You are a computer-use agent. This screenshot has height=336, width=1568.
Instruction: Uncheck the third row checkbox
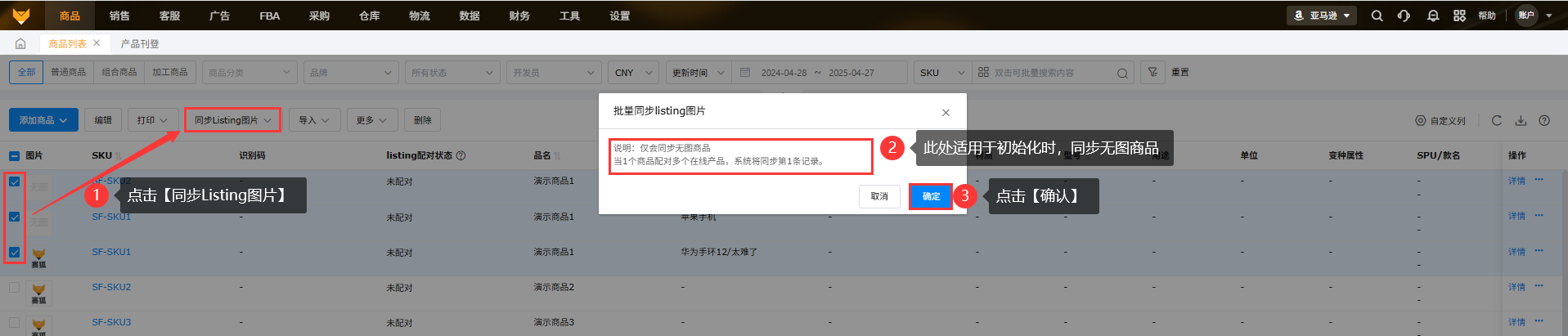click(14, 252)
